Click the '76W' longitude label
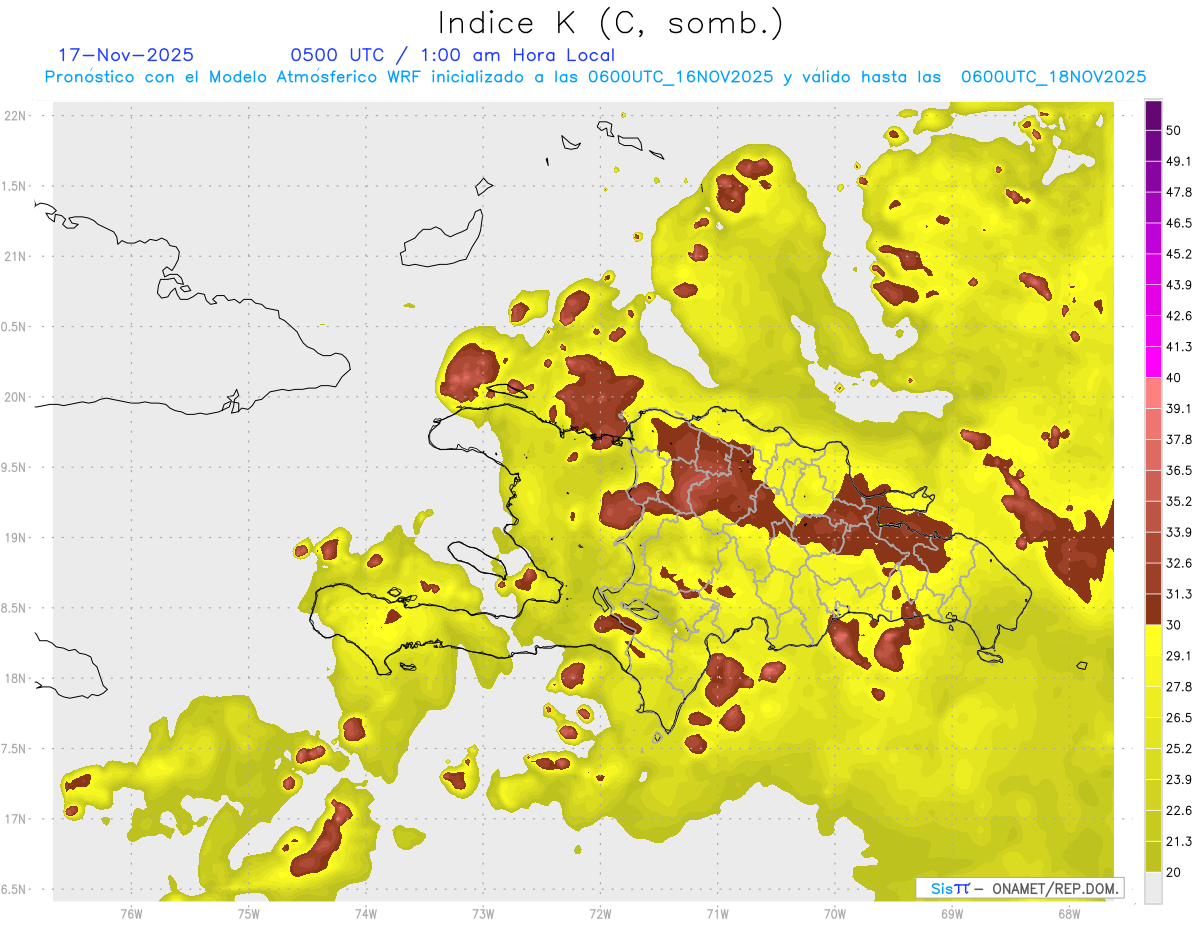1200x927 pixels. 131,914
